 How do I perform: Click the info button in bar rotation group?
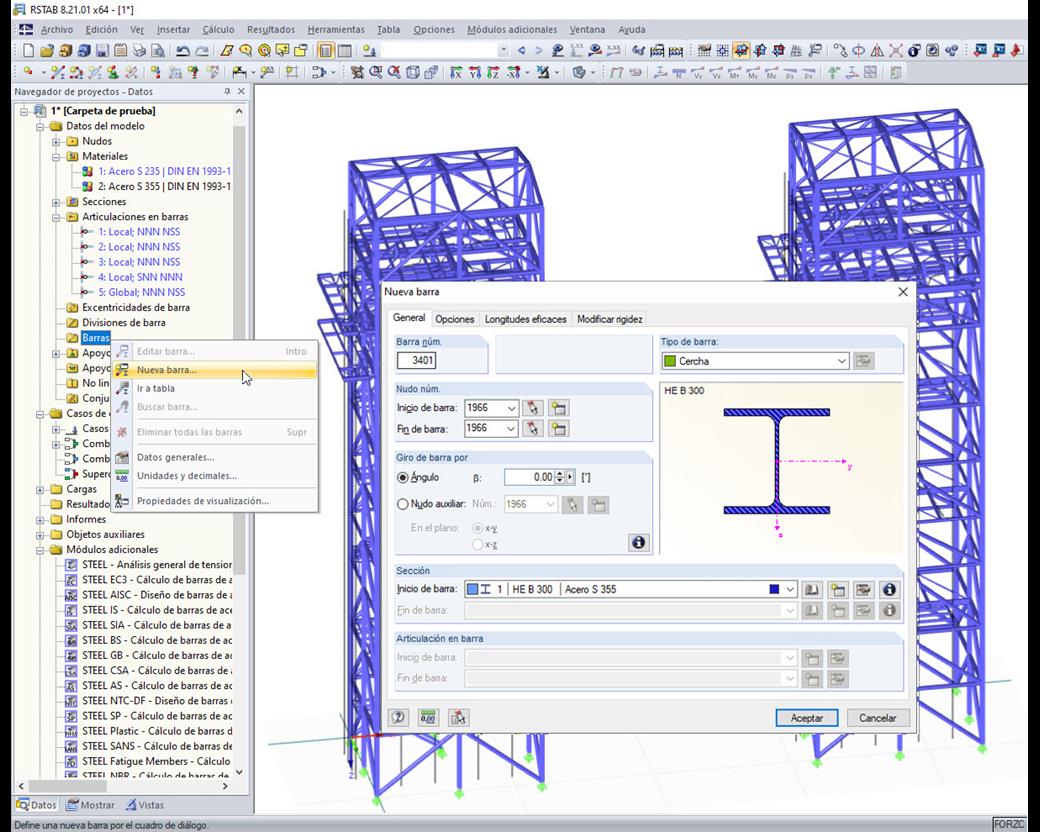(638, 543)
